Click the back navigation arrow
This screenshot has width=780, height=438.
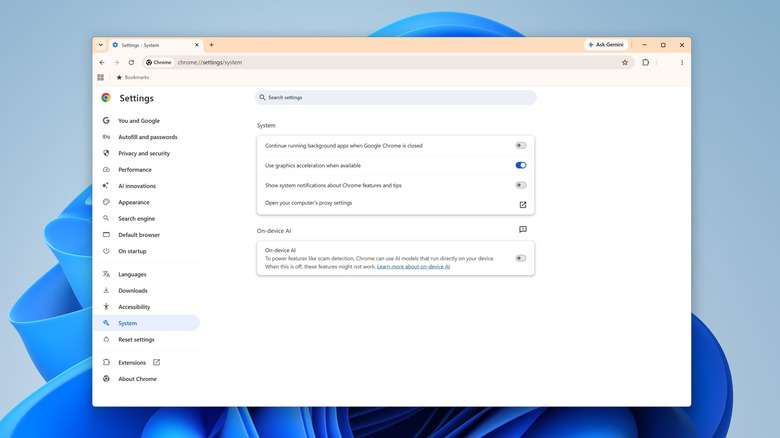[102, 63]
